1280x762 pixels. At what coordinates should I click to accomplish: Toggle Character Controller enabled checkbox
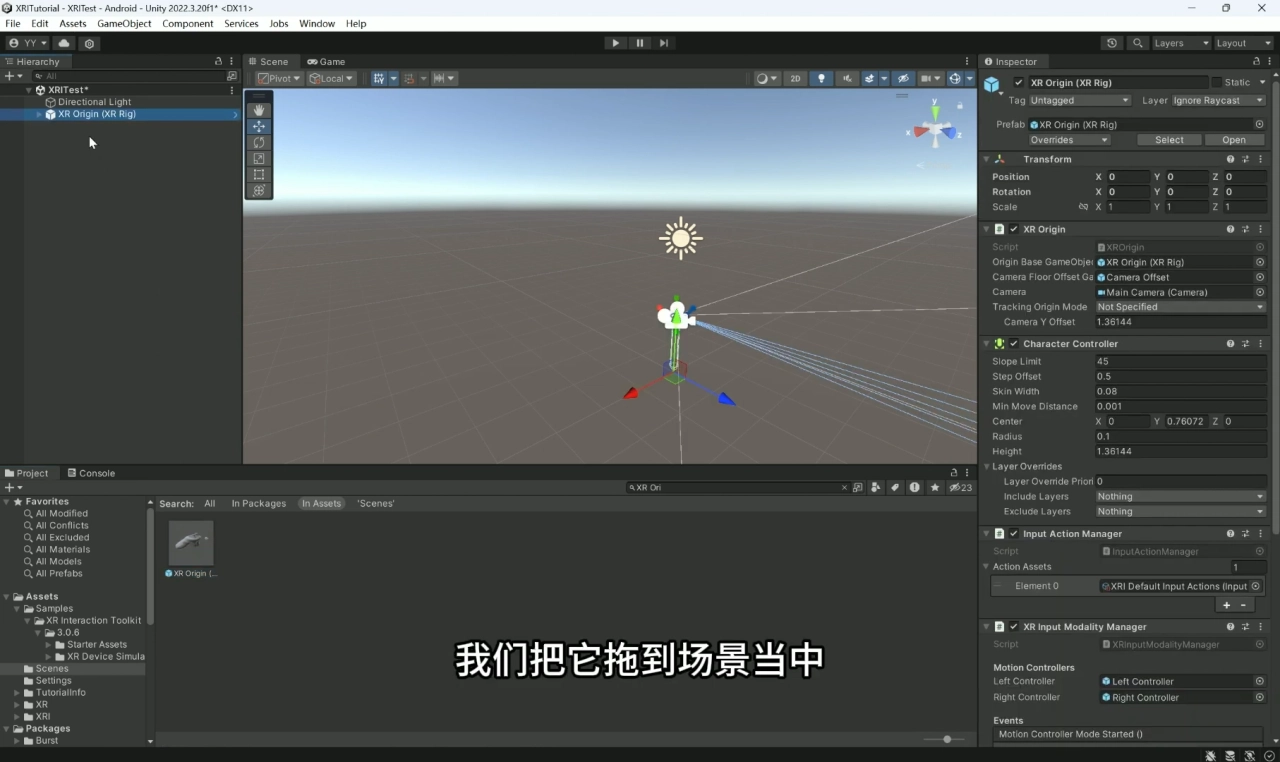[1013, 344]
